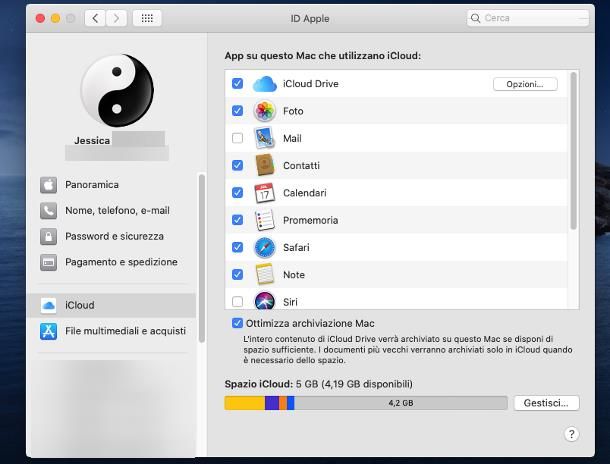
Task: Click the sidebar vertical scrollbar
Action: (202, 259)
